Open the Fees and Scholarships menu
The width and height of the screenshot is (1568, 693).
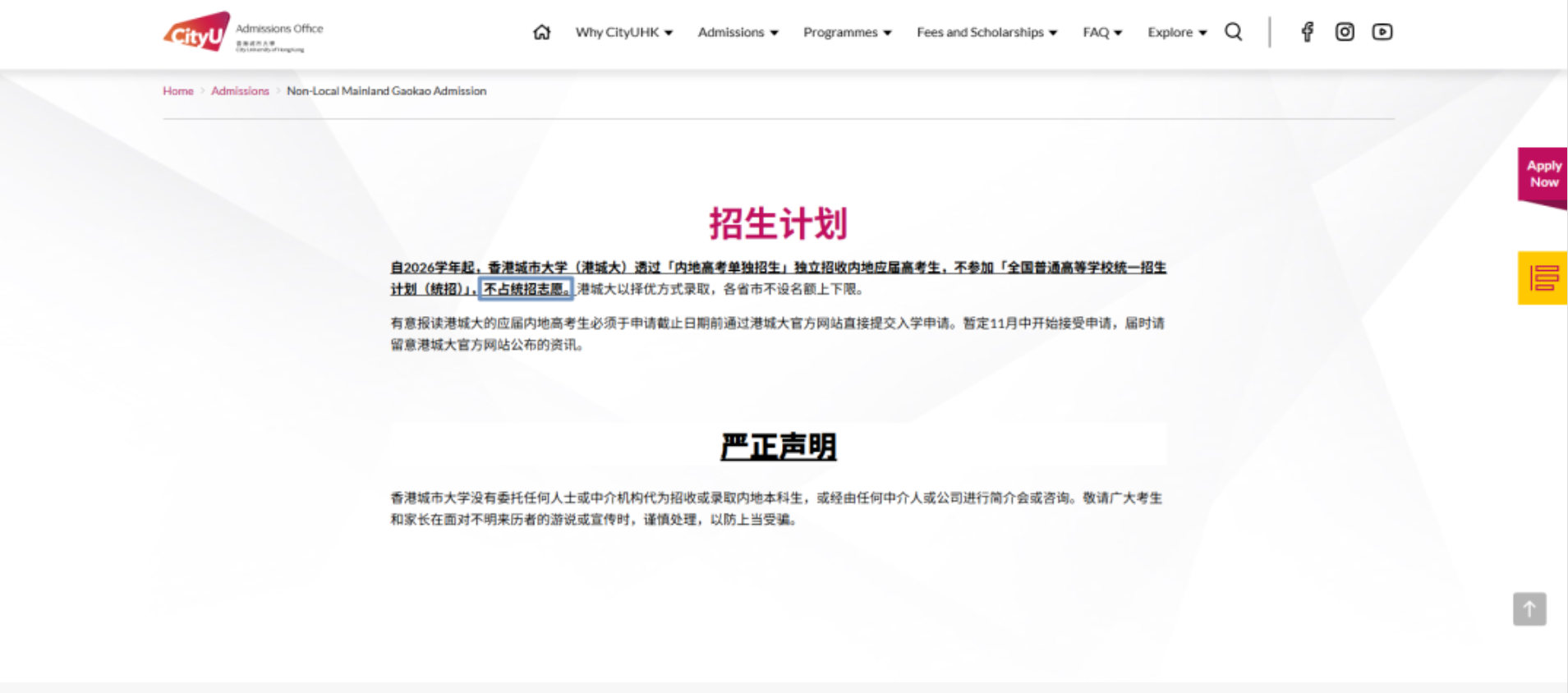[x=986, y=32]
